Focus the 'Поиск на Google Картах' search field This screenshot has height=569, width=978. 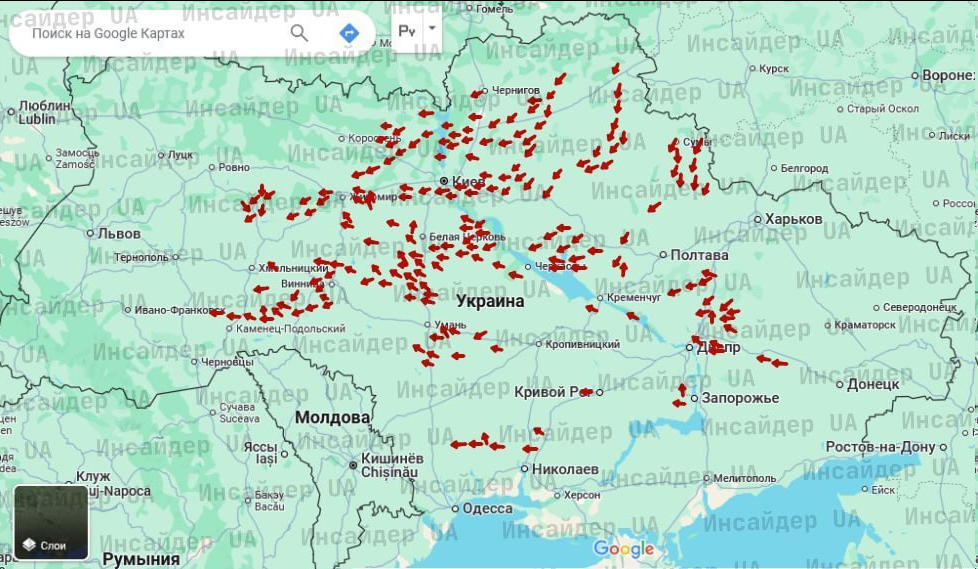(108, 33)
